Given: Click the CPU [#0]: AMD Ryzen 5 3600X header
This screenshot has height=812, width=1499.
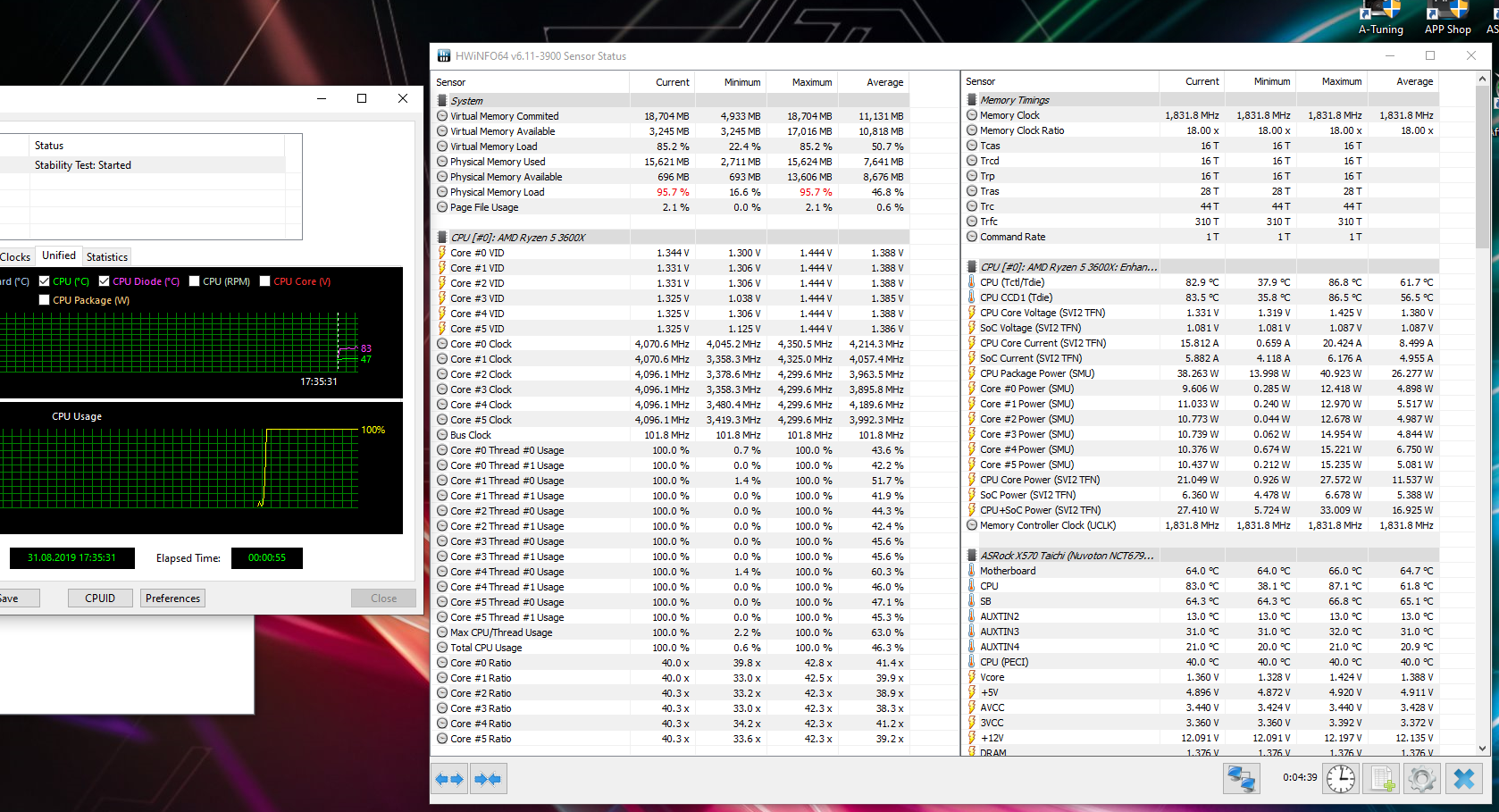Looking at the screenshot, I should (x=518, y=238).
